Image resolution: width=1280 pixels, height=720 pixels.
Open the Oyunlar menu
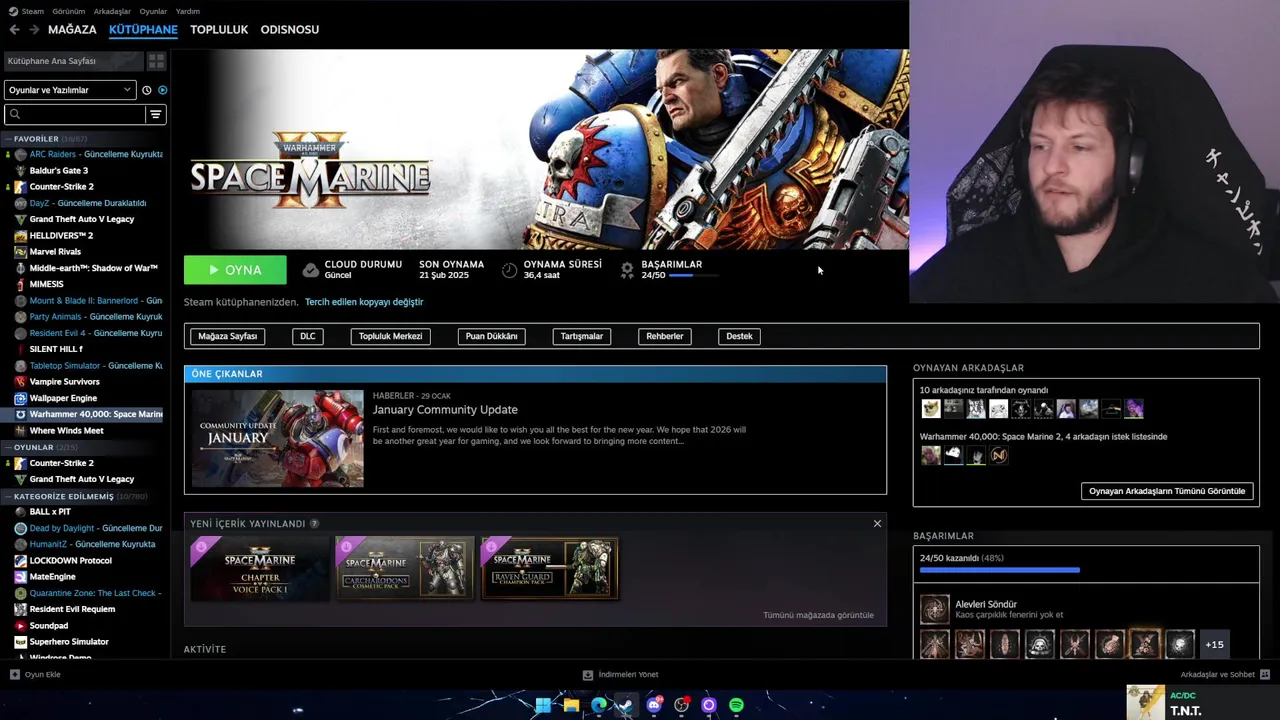pyautogui.click(x=153, y=11)
